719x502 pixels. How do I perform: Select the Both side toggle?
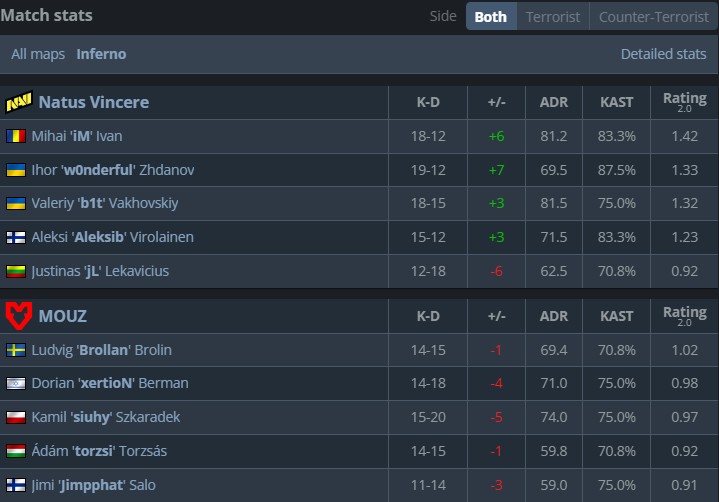pos(490,16)
